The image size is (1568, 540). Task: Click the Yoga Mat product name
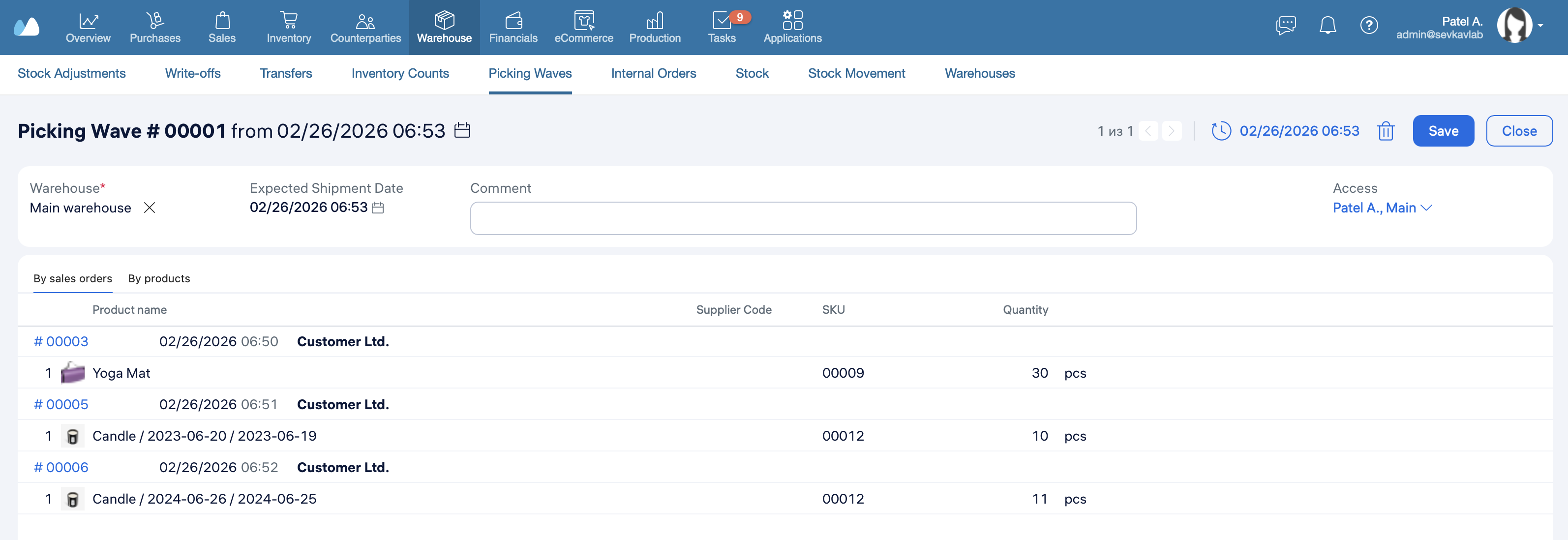click(x=121, y=373)
